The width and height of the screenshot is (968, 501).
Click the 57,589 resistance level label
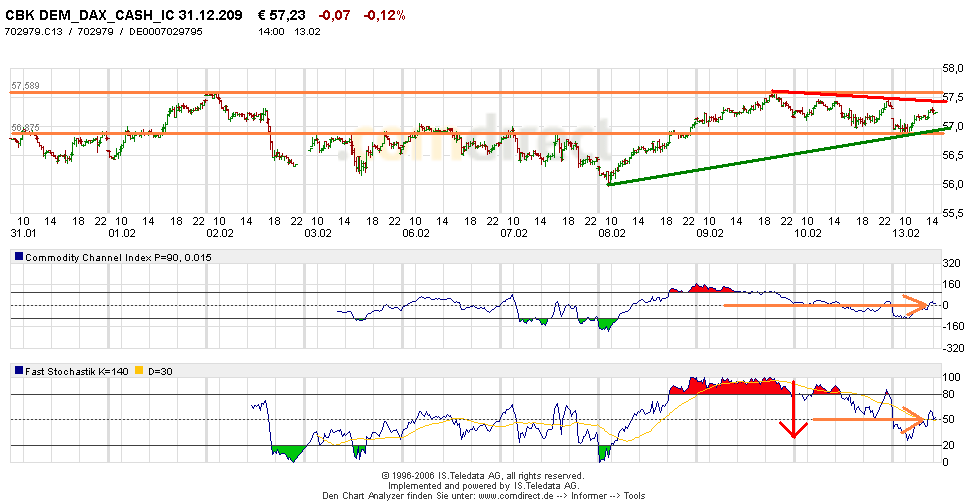[27, 86]
